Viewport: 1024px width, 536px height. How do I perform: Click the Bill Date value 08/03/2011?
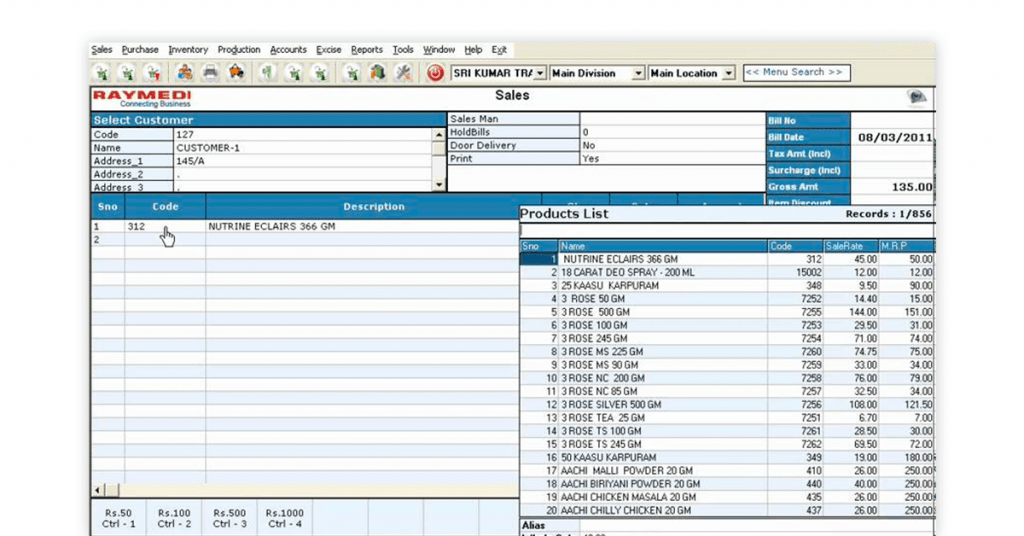pyautogui.click(x=895, y=138)
